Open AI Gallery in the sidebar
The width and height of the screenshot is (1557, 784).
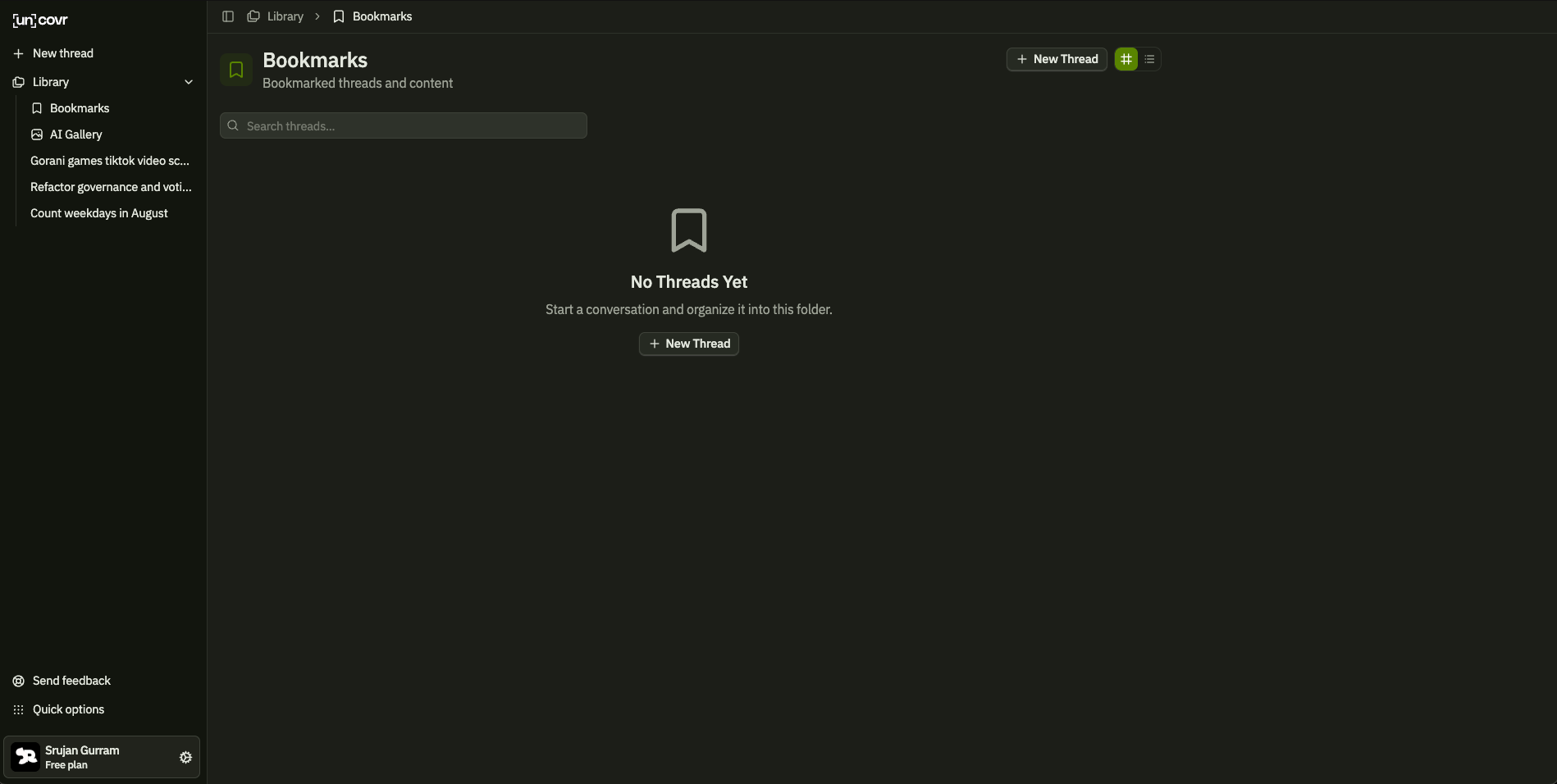tap(75, 134)
